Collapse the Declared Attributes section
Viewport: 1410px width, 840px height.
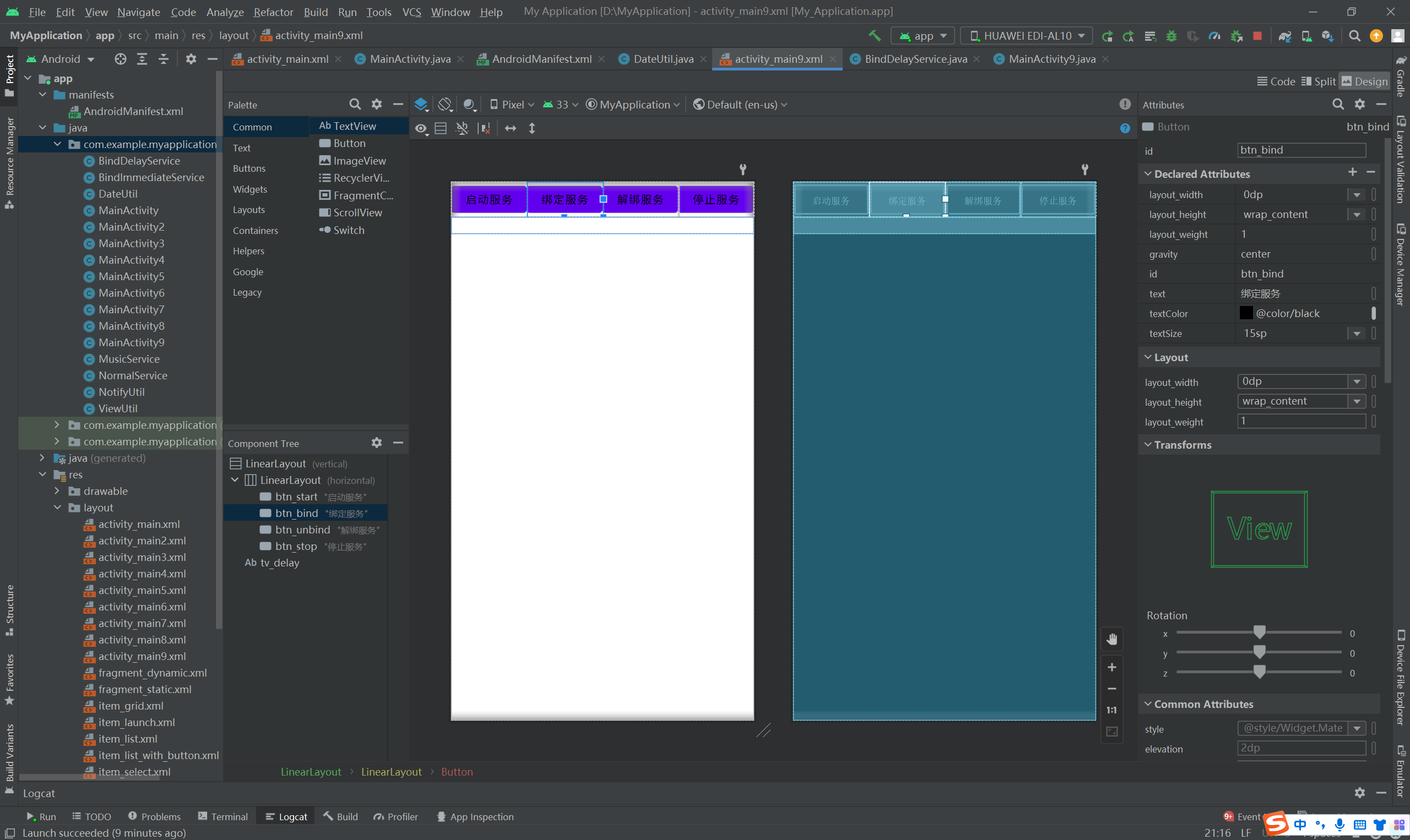click(1148, 174)
